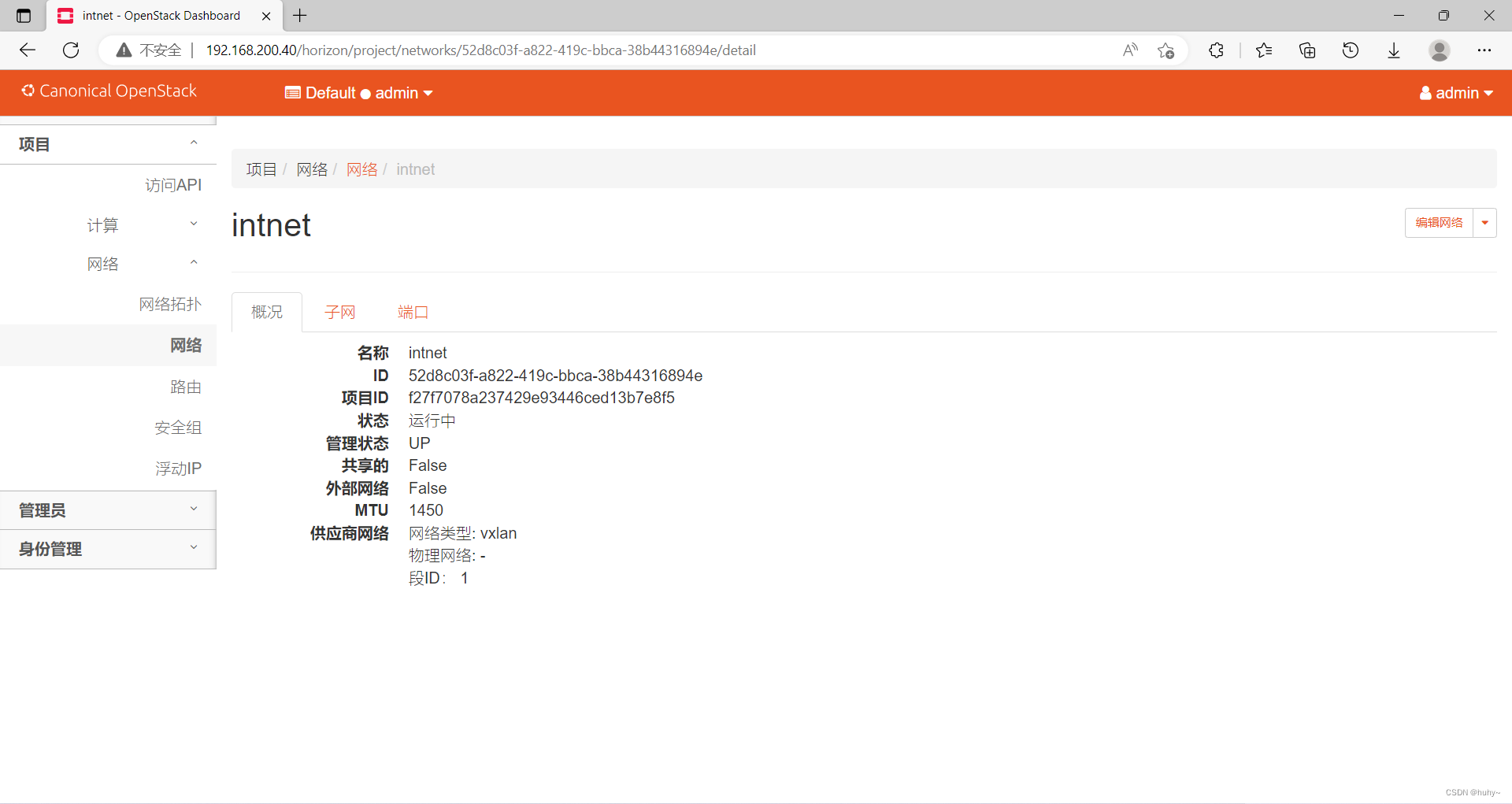This screenshot has height=804, width=1512.
Task: Open the Default admin project dropdown
Action: pyautogui.click(x=359, y=93)
